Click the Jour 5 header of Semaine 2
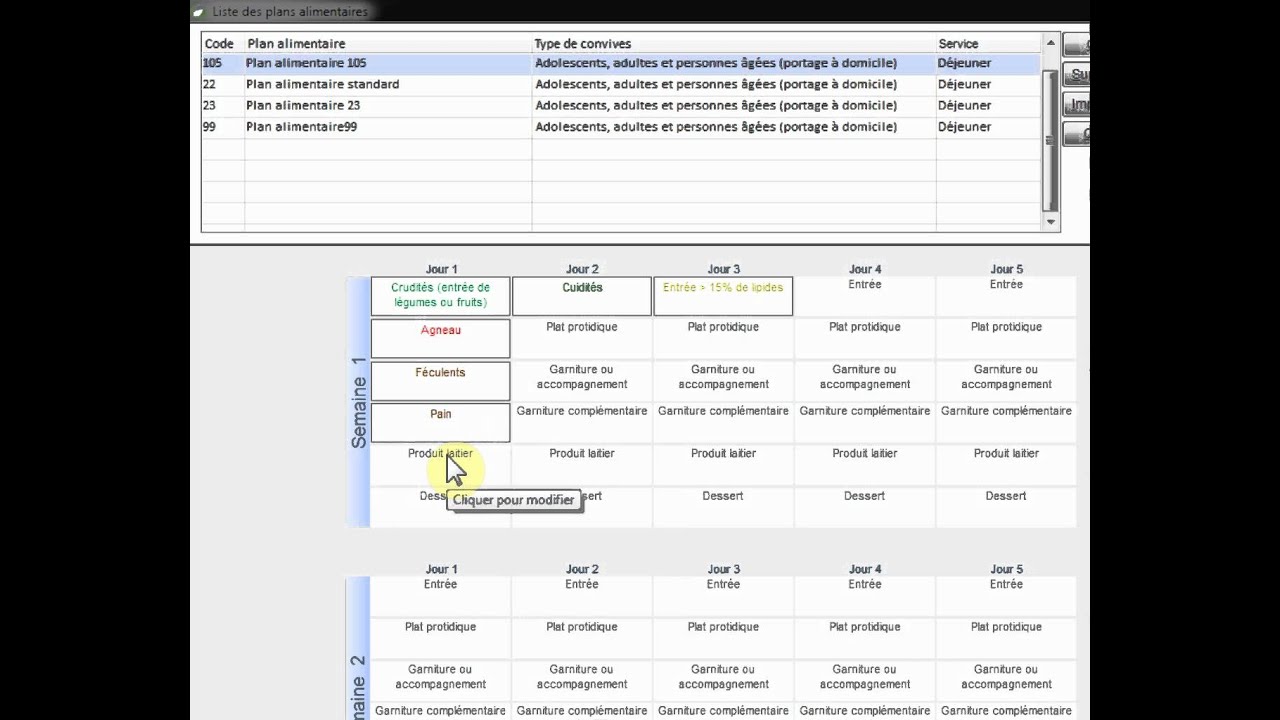 (x=1006, y=569)
